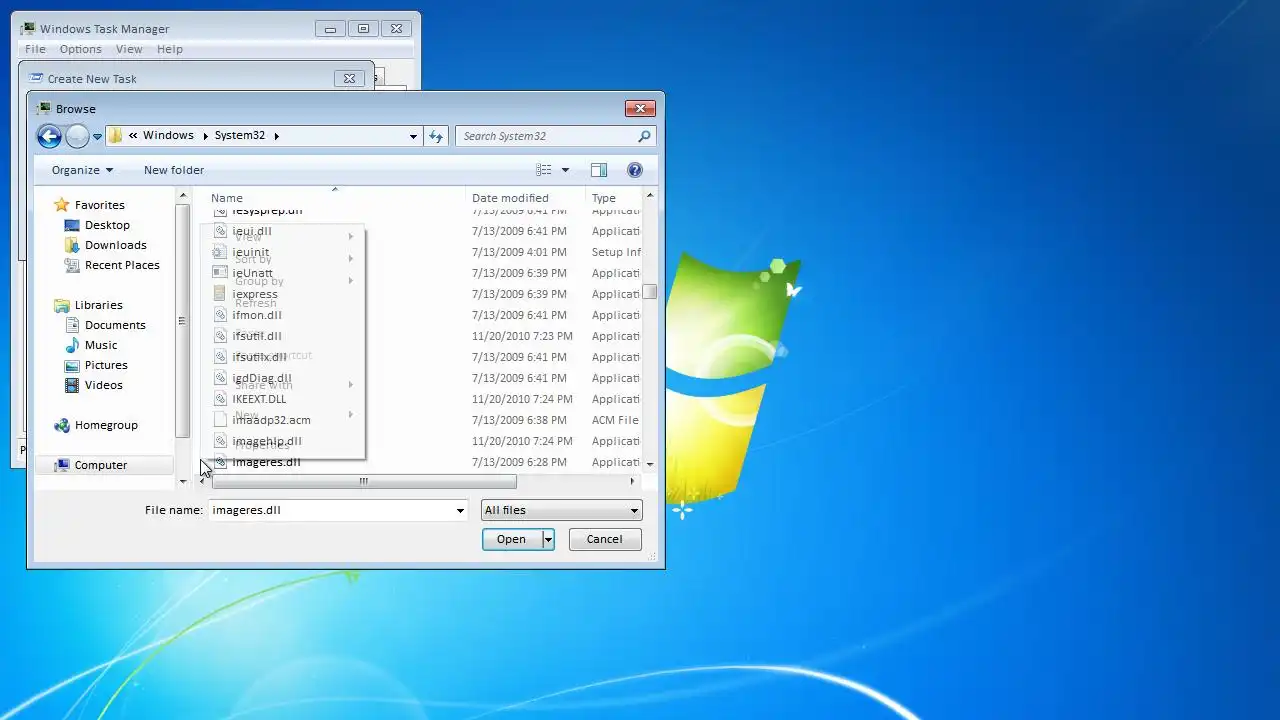Click the Homegroup icon
This screenshot has width=1280, height=720.
[x=62, y=425]
